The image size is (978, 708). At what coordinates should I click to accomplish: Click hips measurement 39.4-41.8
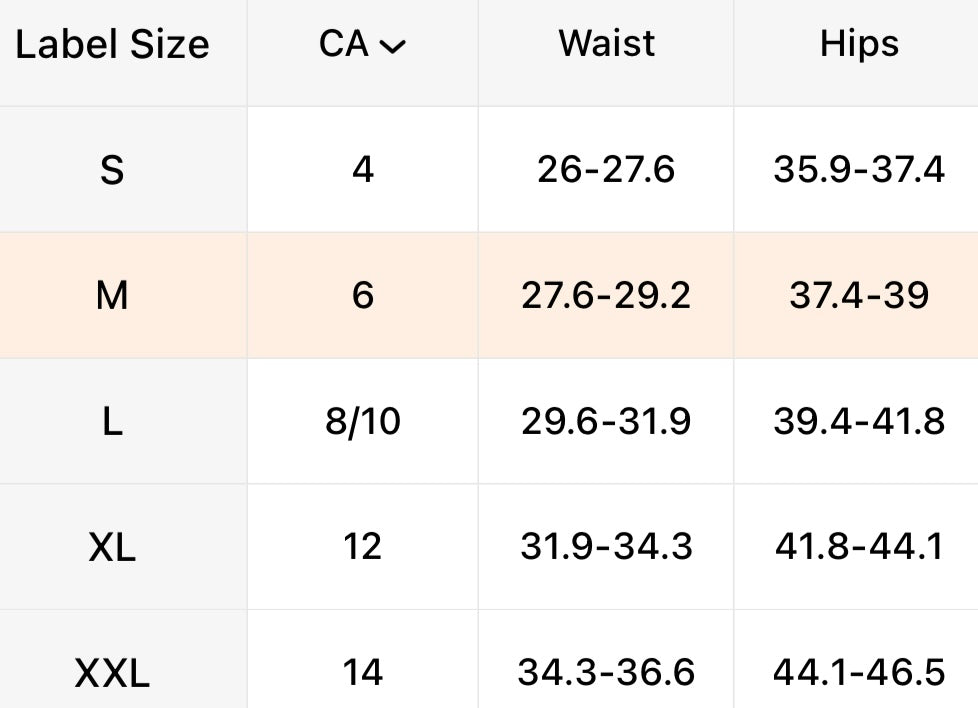tap(859, 422)
